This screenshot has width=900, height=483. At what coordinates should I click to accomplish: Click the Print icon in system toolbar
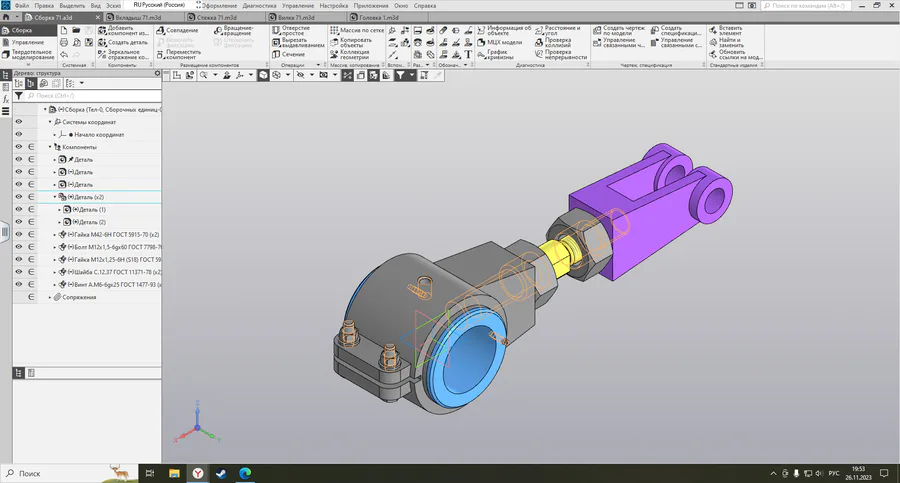(x=64, y=42)
